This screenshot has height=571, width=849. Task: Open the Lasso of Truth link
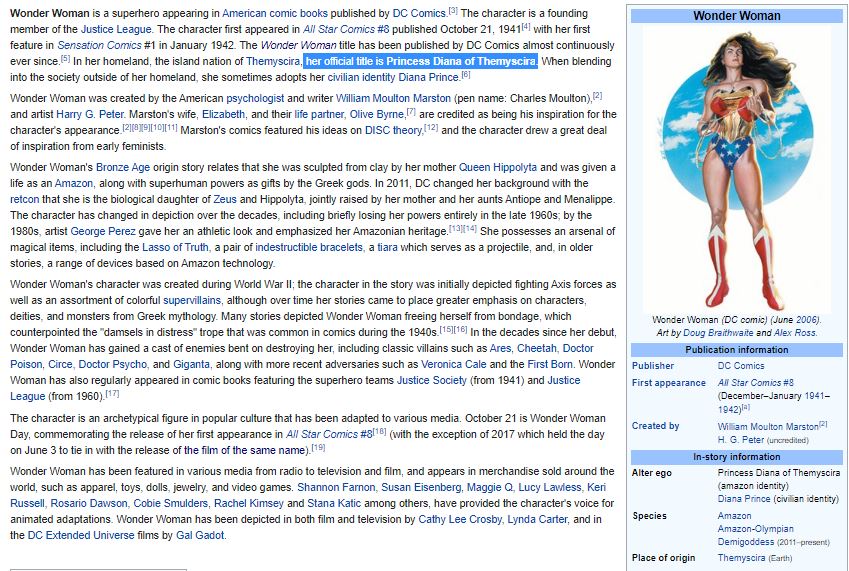[175, 247]
